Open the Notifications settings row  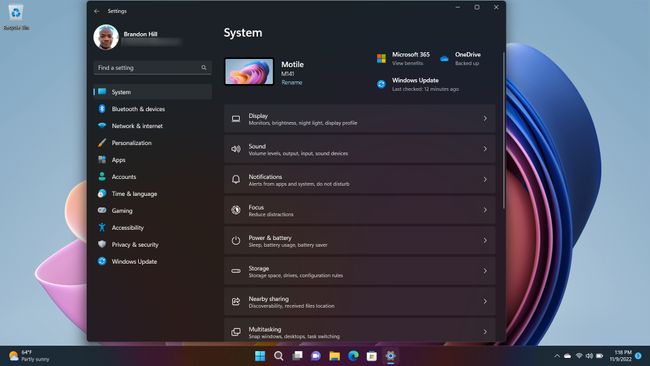point(360,179)
